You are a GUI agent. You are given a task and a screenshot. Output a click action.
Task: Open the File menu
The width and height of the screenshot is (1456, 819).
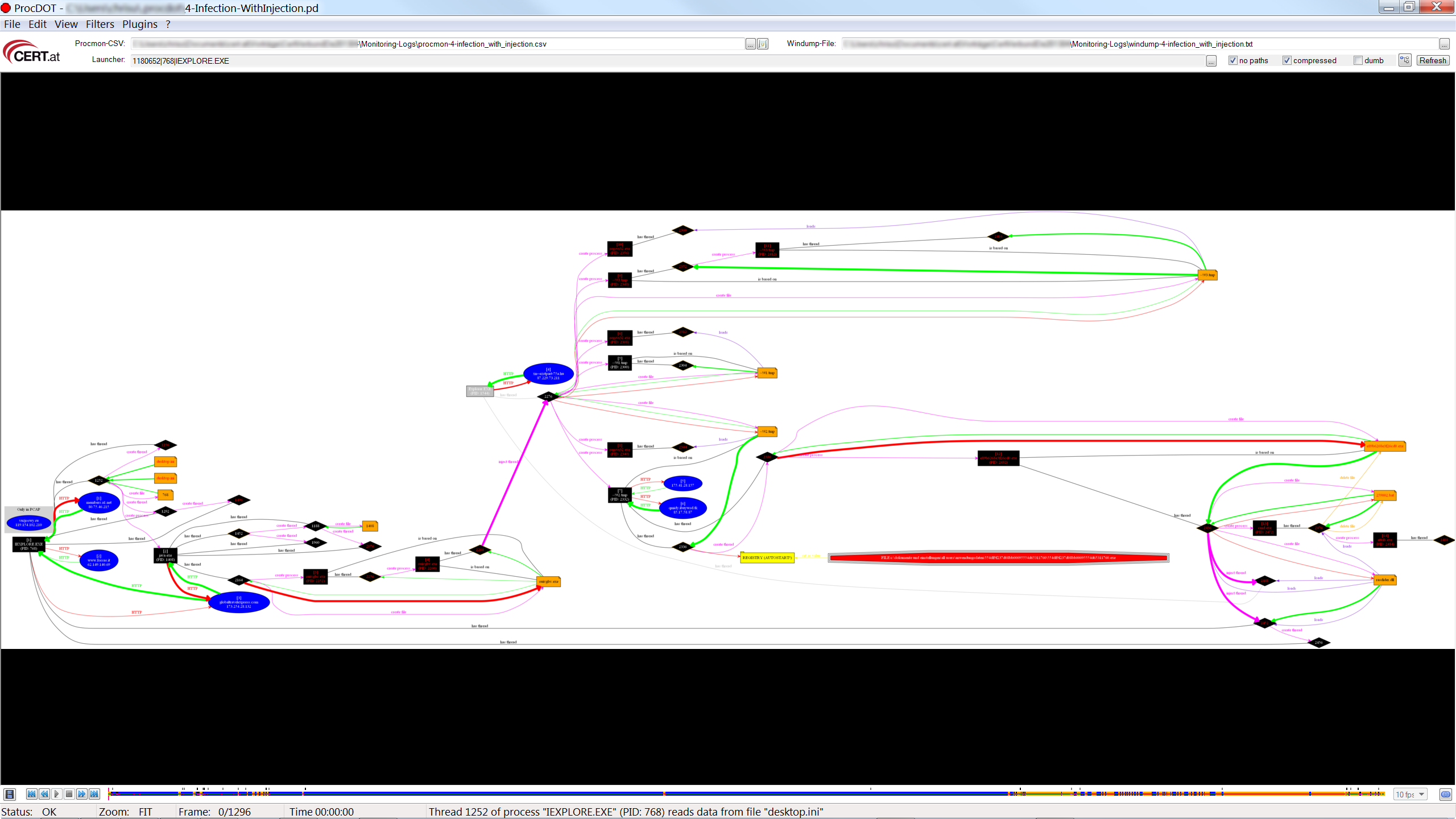coord(12,24)
